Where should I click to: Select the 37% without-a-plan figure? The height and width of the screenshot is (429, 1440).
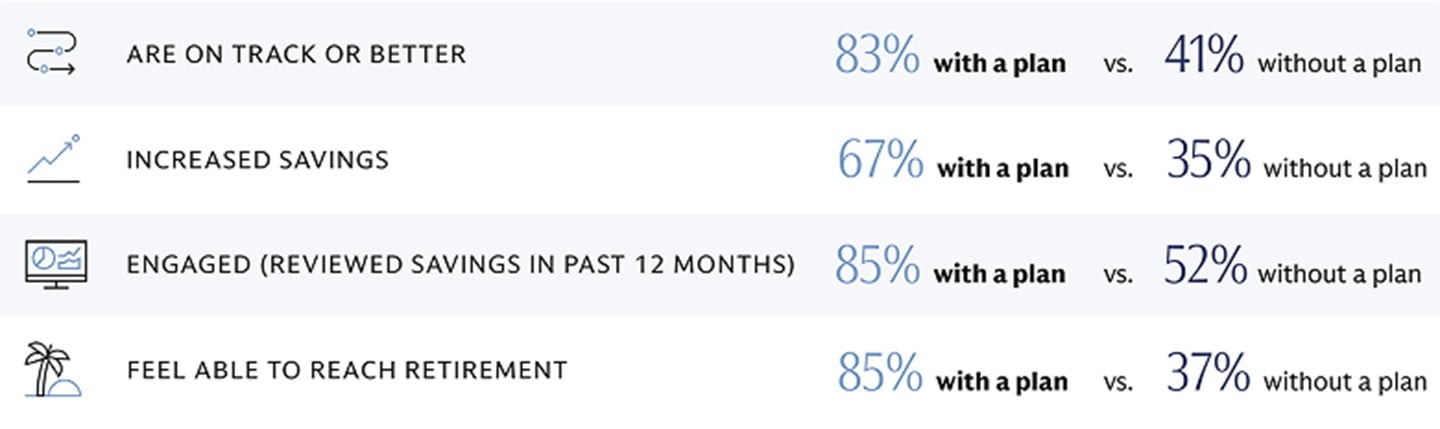[x=1208, y=374]
